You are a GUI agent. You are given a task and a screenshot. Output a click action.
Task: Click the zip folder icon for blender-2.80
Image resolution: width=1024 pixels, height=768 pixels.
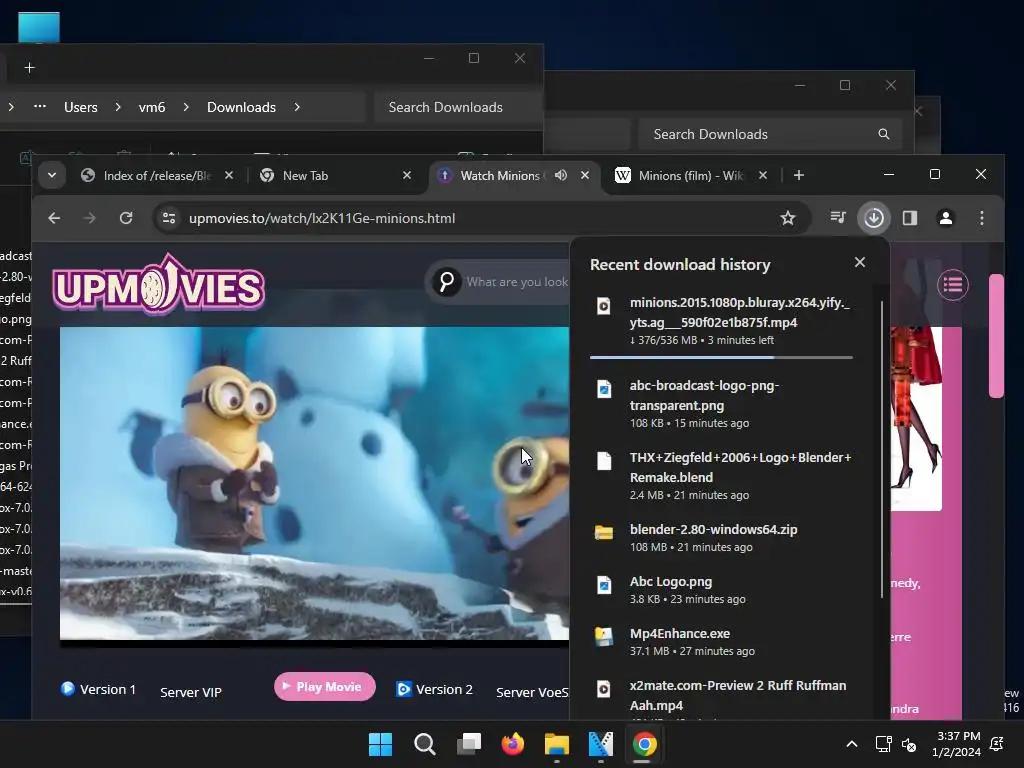click(603, 532)
